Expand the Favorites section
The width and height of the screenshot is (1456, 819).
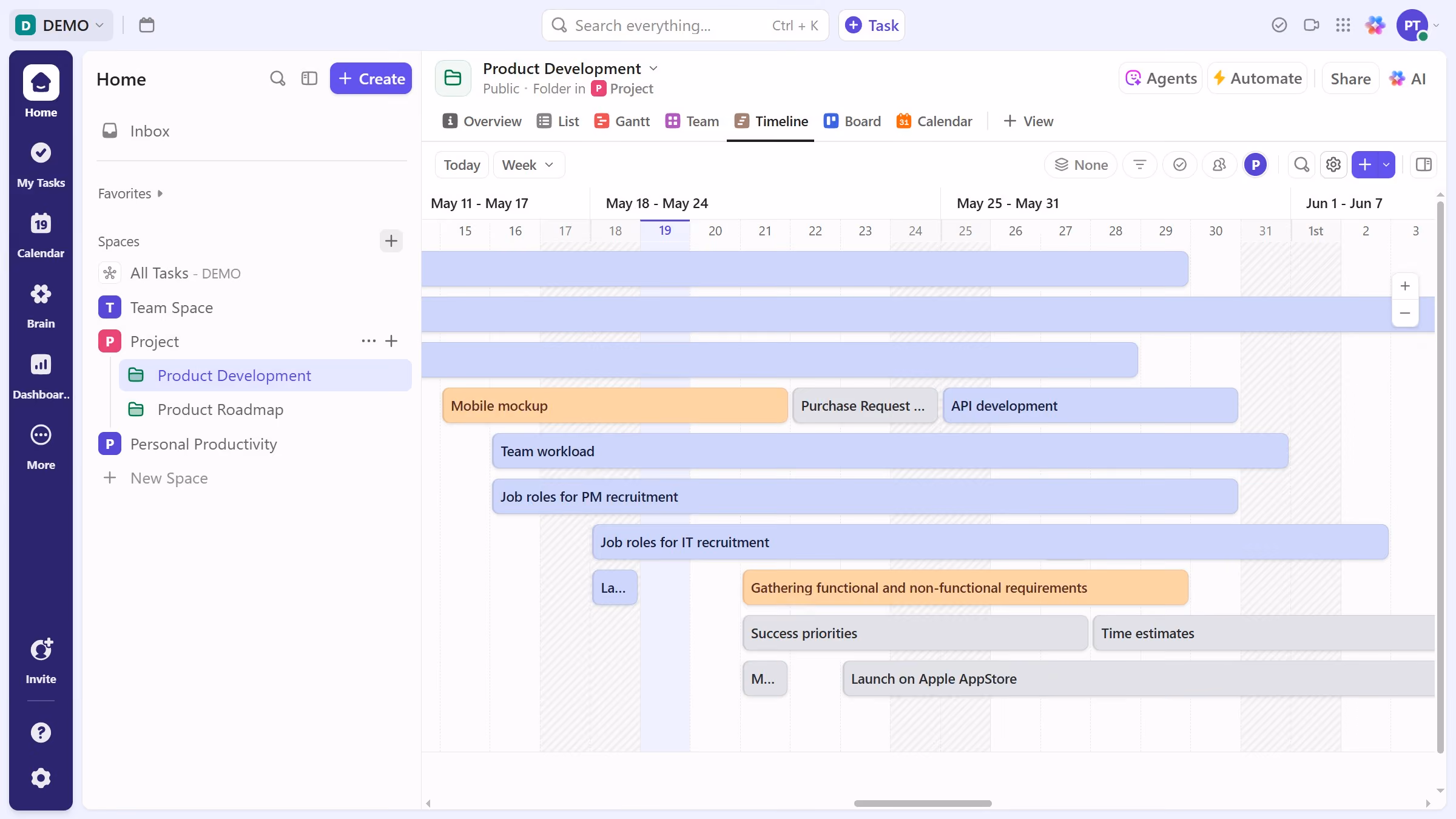[x=130, y=194]
